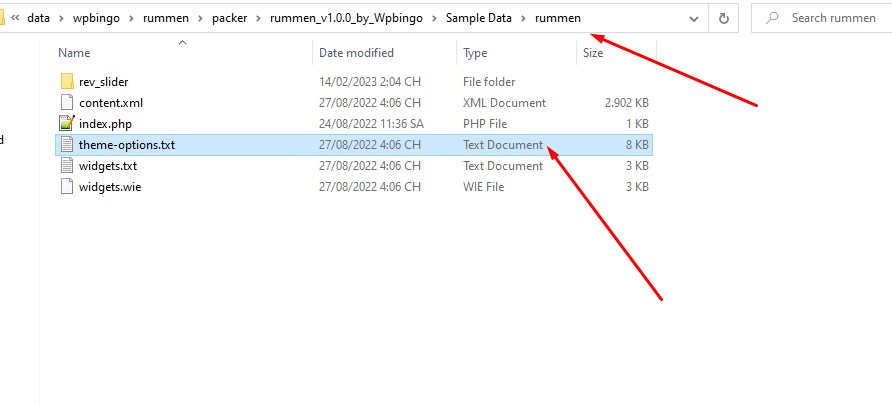
Task: Expand hidden path with double chevron
Action: click(x=15, y=18)
